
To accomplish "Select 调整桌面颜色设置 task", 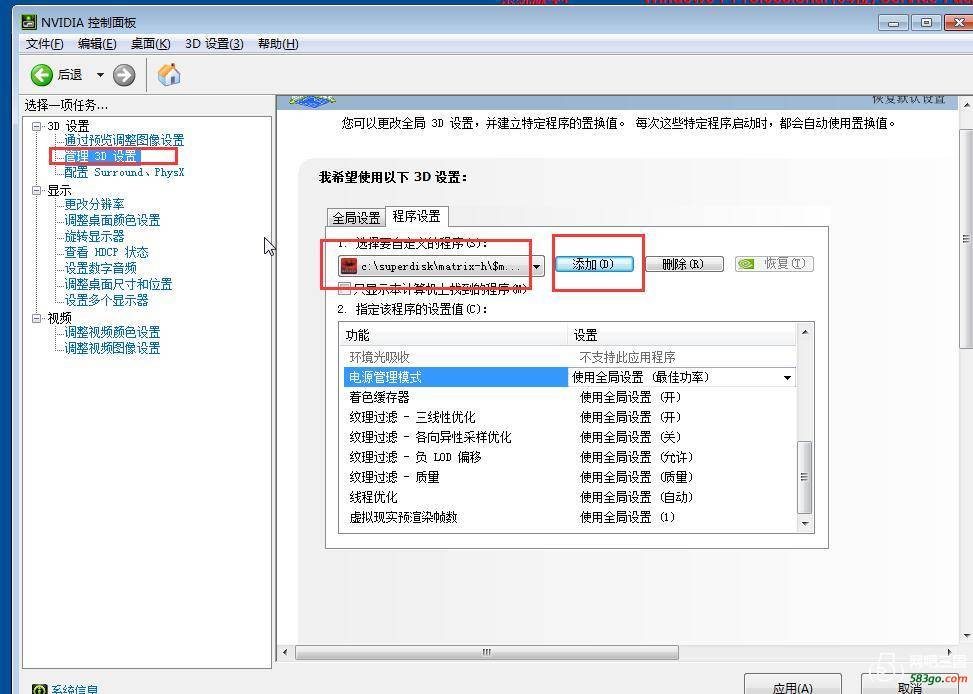I will (112, 220).
